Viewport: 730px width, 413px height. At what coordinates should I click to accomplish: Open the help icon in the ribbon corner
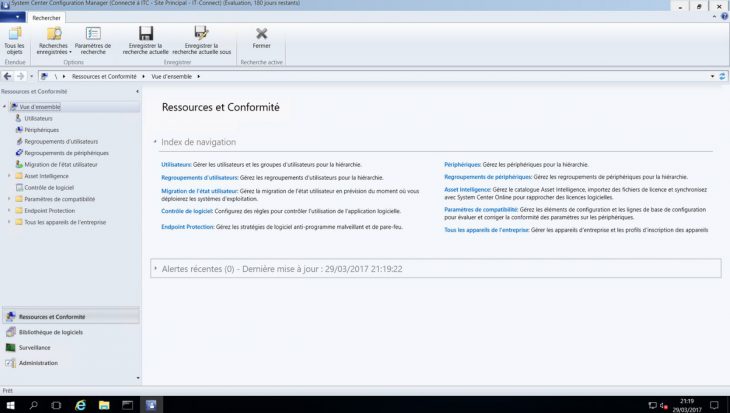[722, 18]
